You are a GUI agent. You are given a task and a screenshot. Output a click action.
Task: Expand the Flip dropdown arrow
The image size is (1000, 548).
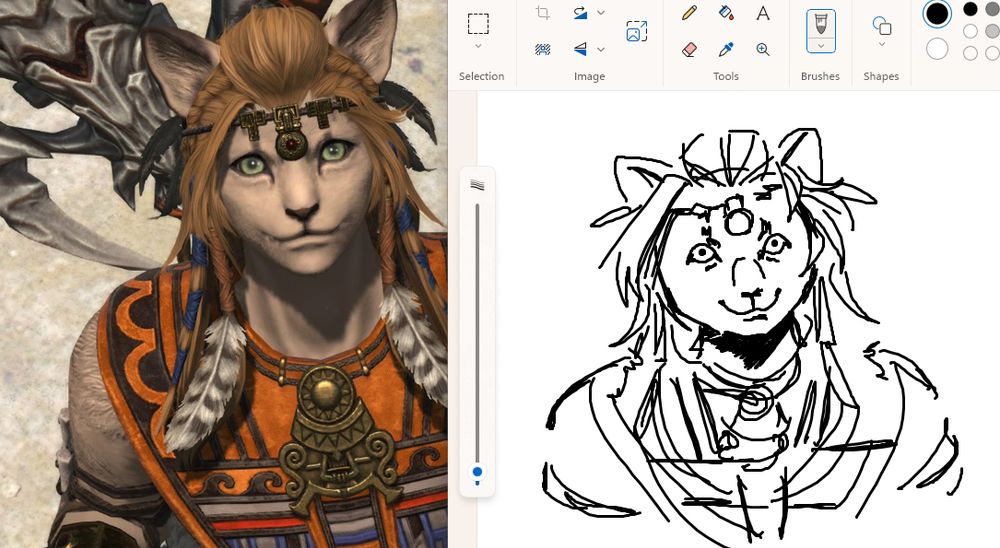(601, 49)
